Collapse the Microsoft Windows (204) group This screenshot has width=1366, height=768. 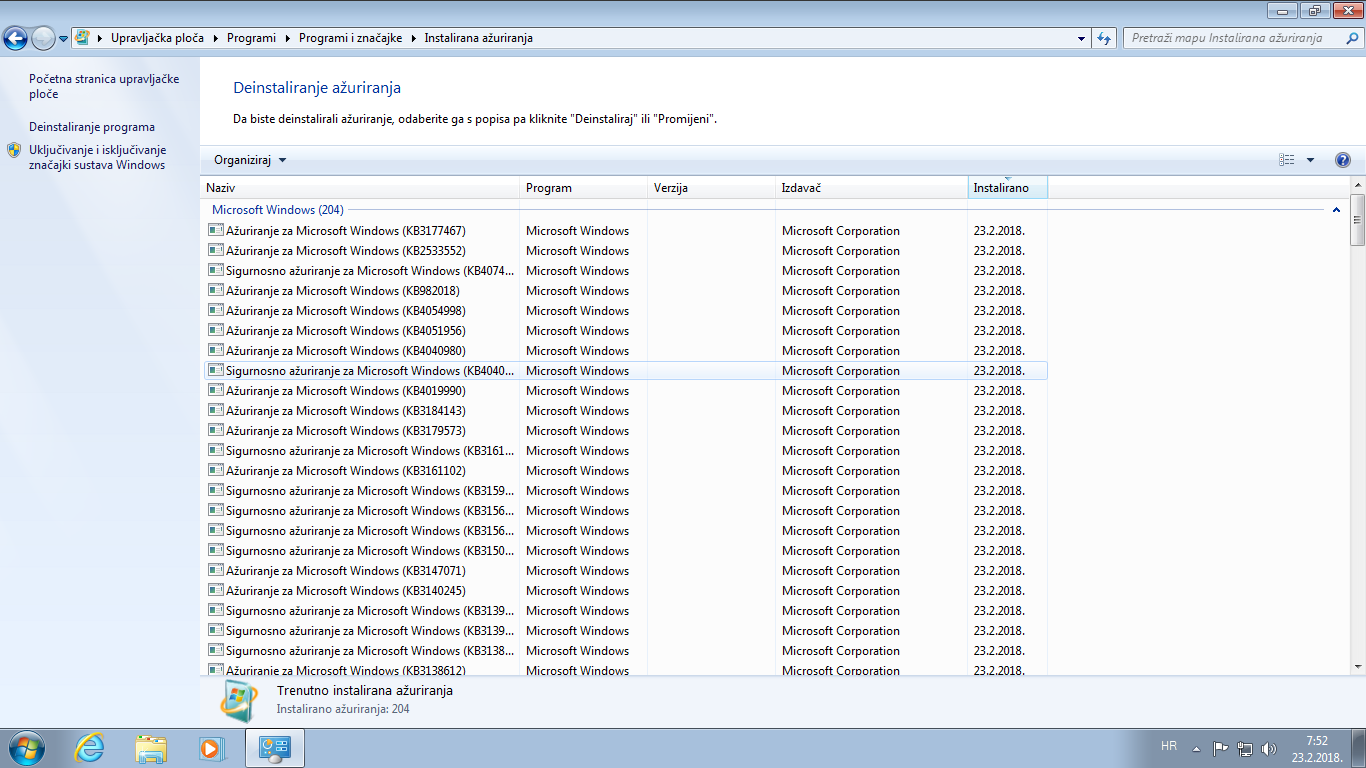[x=1337, y=210]
